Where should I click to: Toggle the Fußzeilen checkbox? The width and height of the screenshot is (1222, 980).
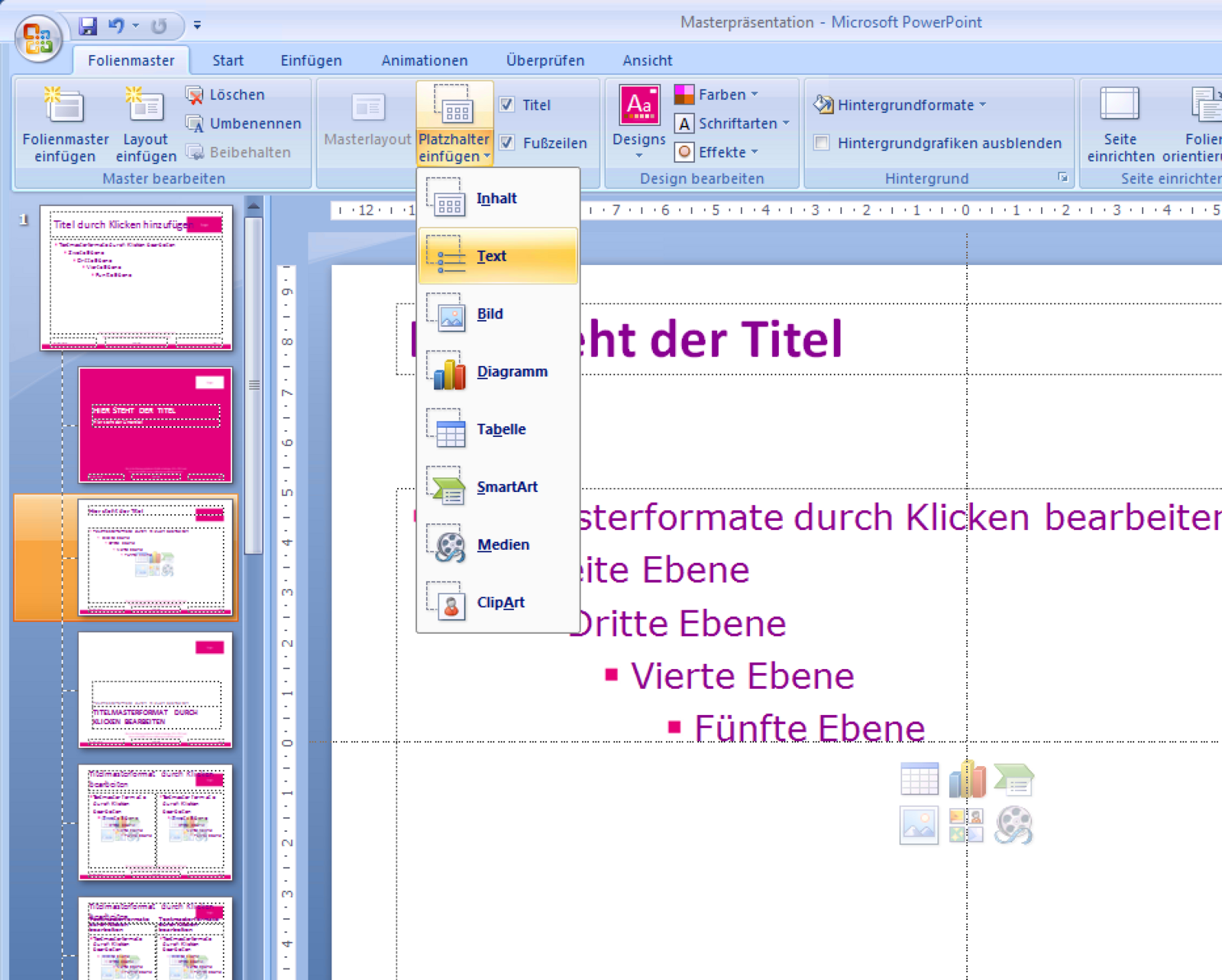coord(507,143)
